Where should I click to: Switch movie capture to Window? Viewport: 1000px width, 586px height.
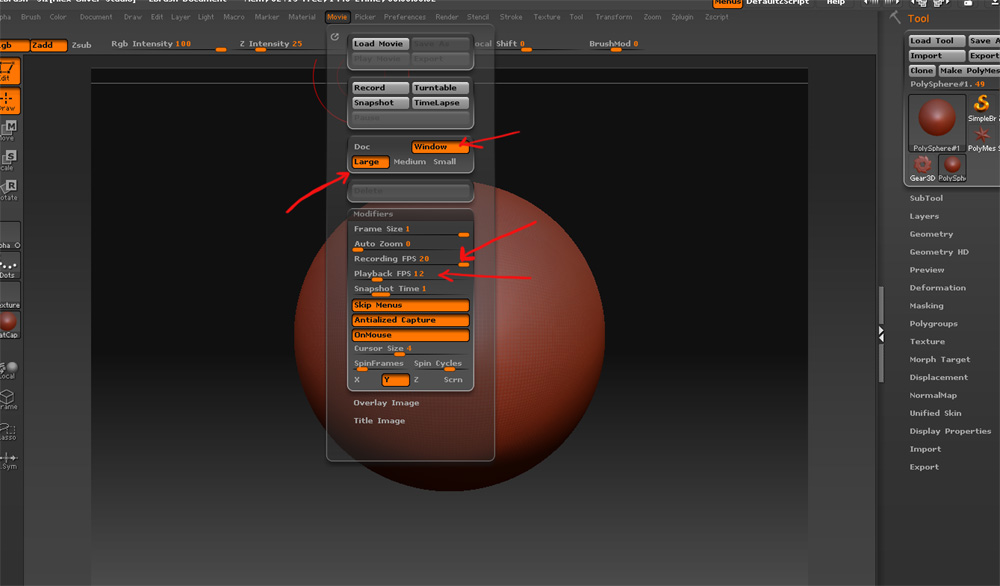[x=440, y=147]
